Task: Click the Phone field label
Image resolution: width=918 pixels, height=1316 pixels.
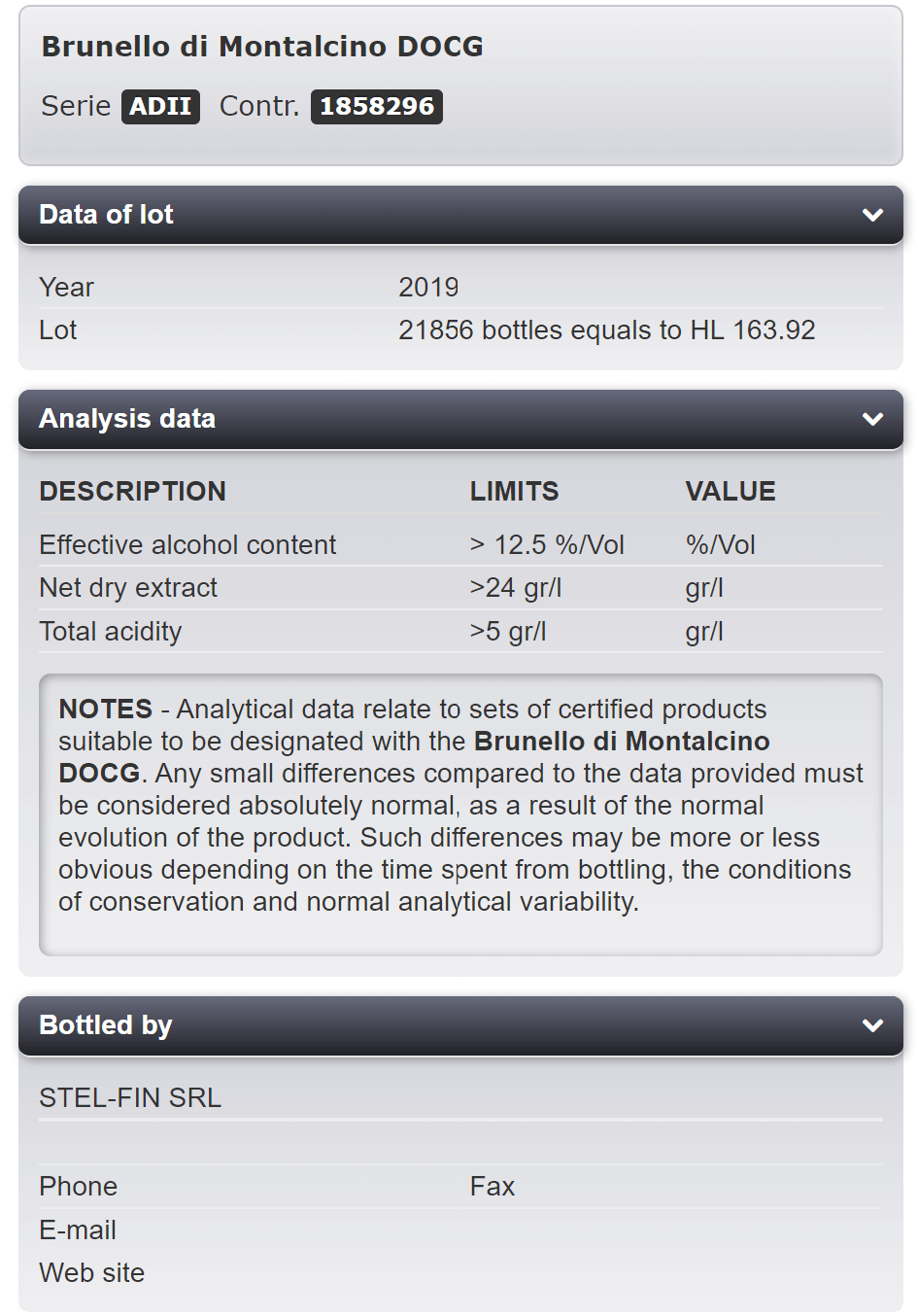Action: click(x=79, y=1187)
